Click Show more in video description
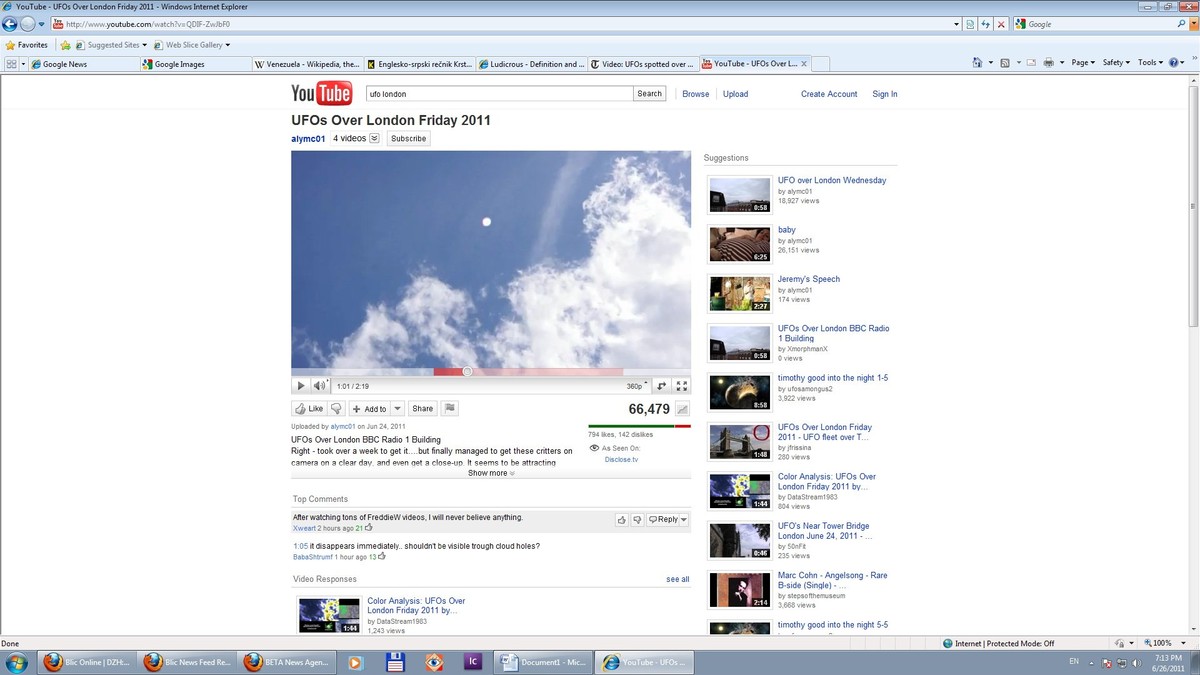The width and height of the screenshot is (1200, 675). click(489, 472)
